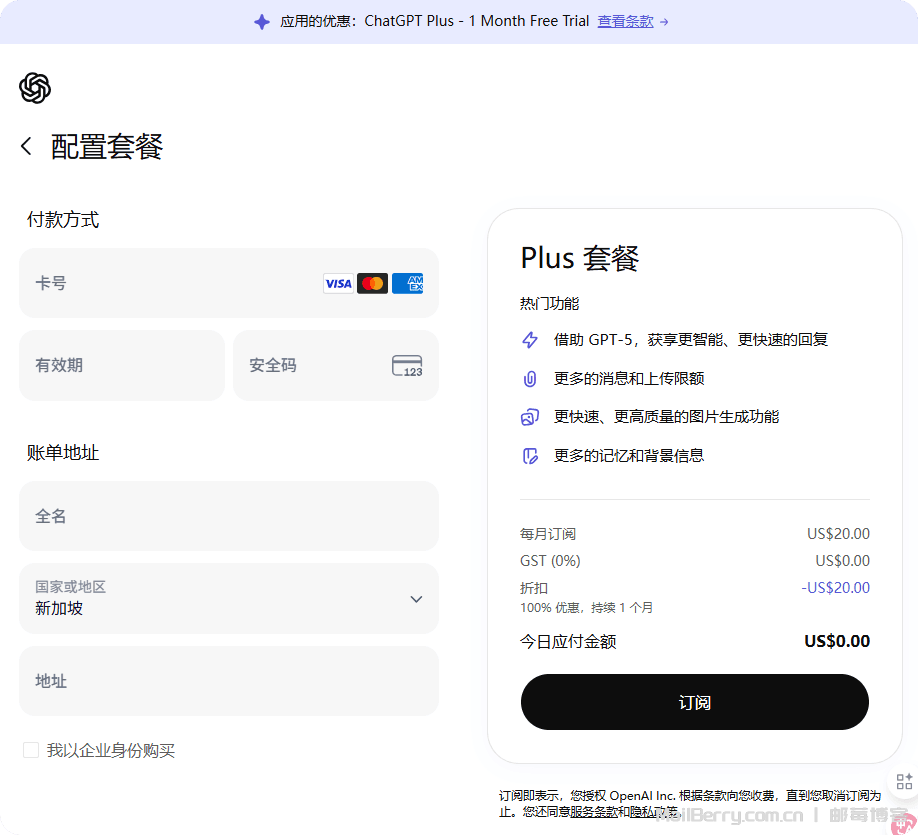Open the floating grid widget icon
This screenshot has height=835, width=918.
(x=904, y=782)
